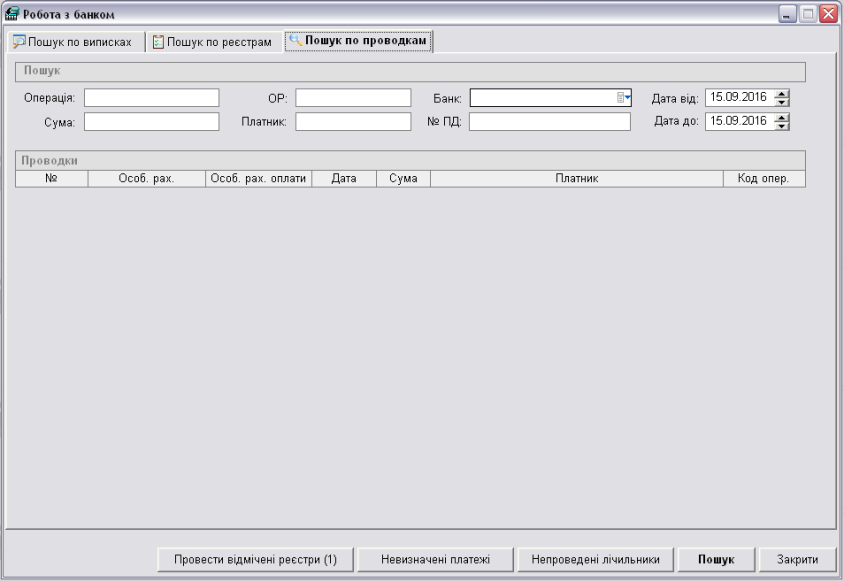The image size is (844, 582).
Task: Click into the Операція input field
Action: (151, 97)
